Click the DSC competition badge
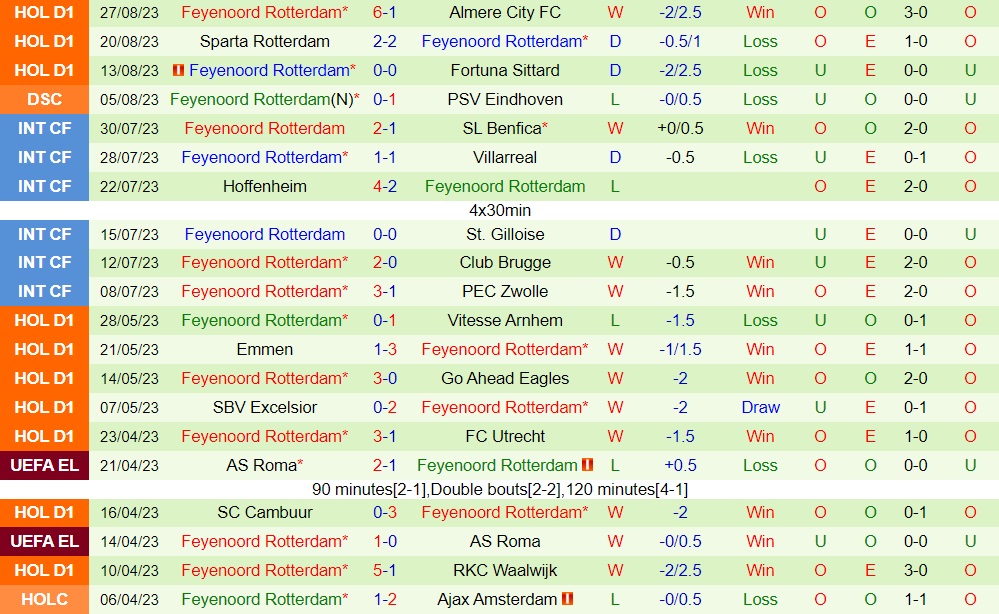This screenshot has height=614, width=999. pos(45,99)
